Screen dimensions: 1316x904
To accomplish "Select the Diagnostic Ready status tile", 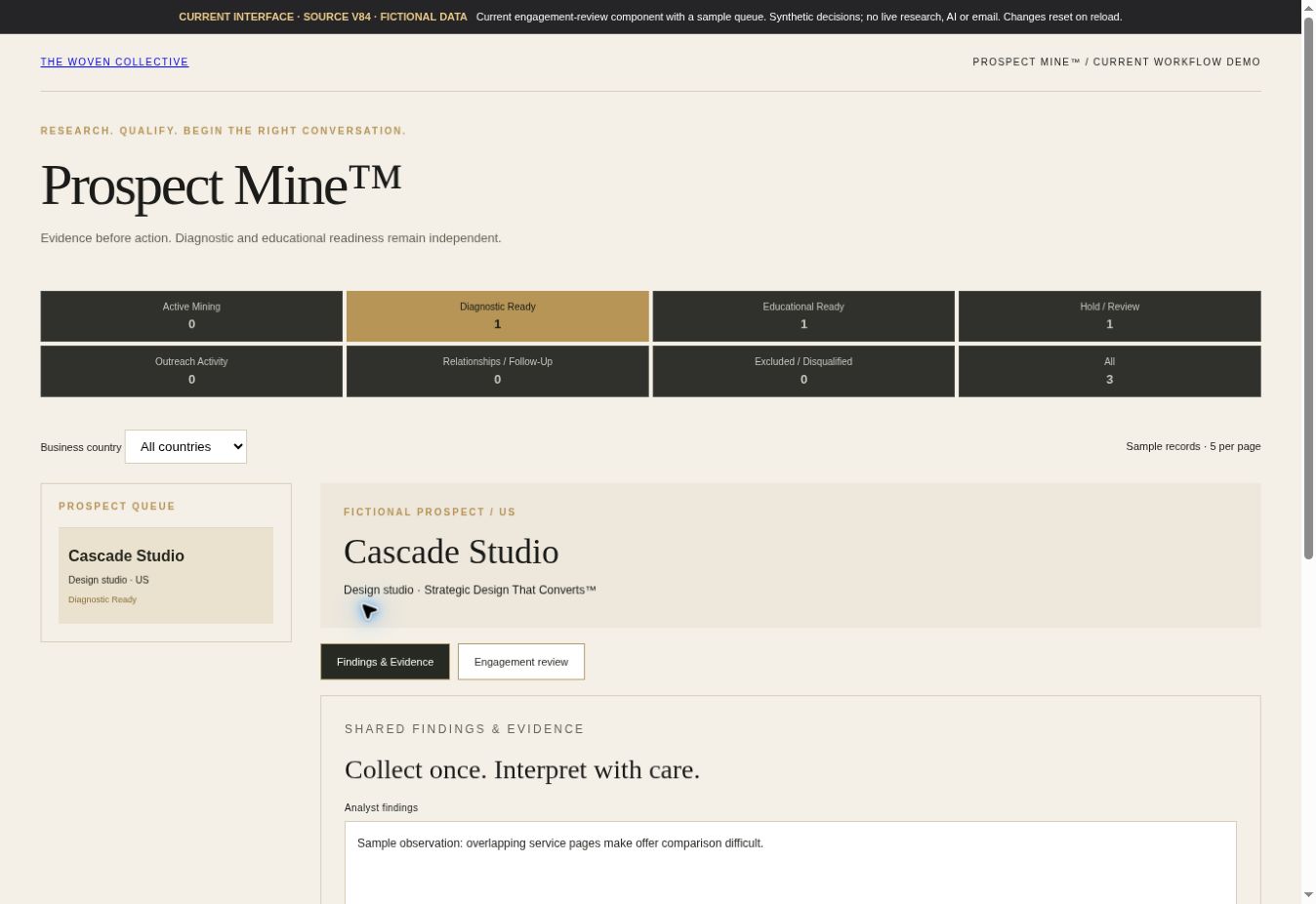I will click(x=498, y=316).
